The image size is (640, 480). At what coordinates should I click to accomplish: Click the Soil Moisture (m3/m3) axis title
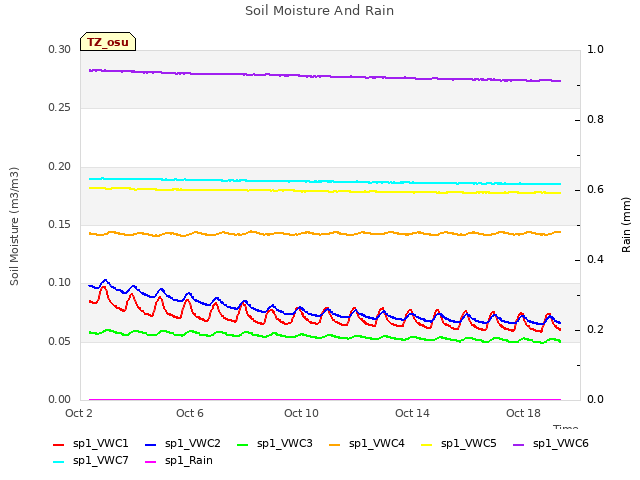(x=14, y=226)
